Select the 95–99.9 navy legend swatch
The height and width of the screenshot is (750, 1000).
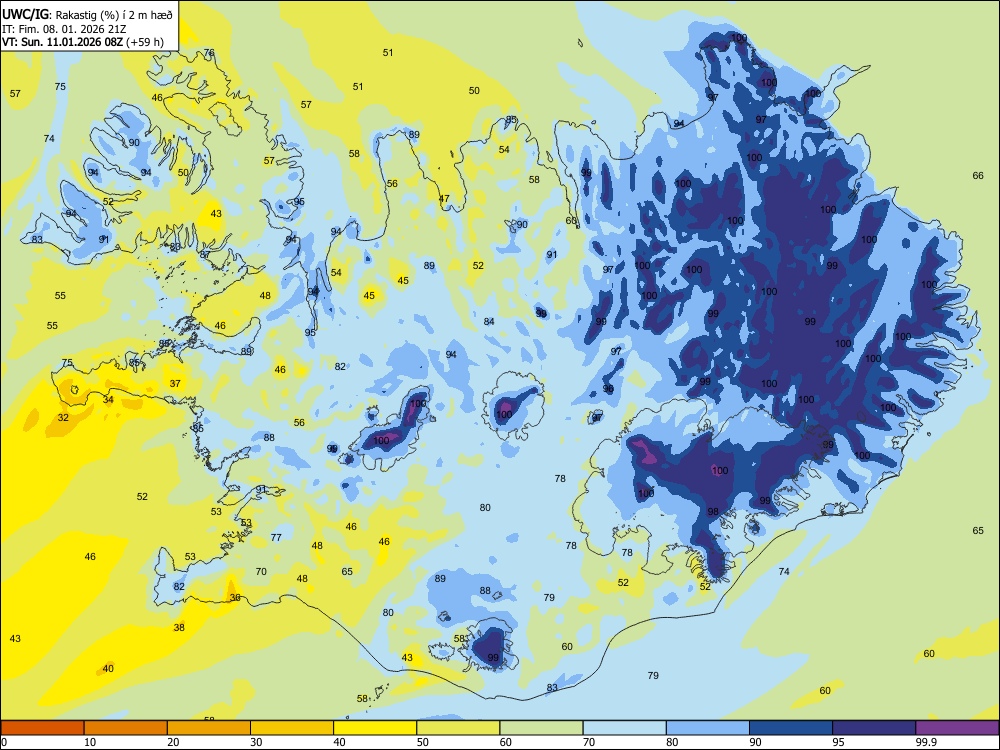pos(874,728)
